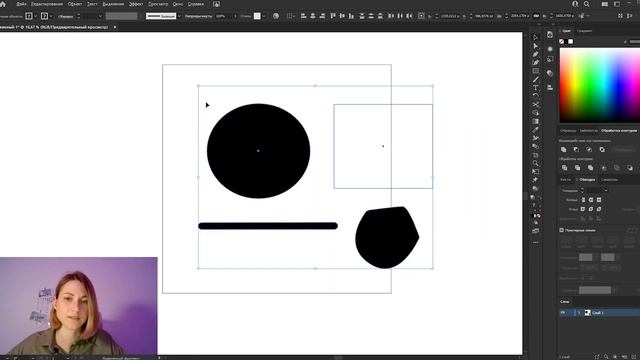Click the X coordinate input field
The width and height of the screenshot is (640, 360).
click(450, 16)
